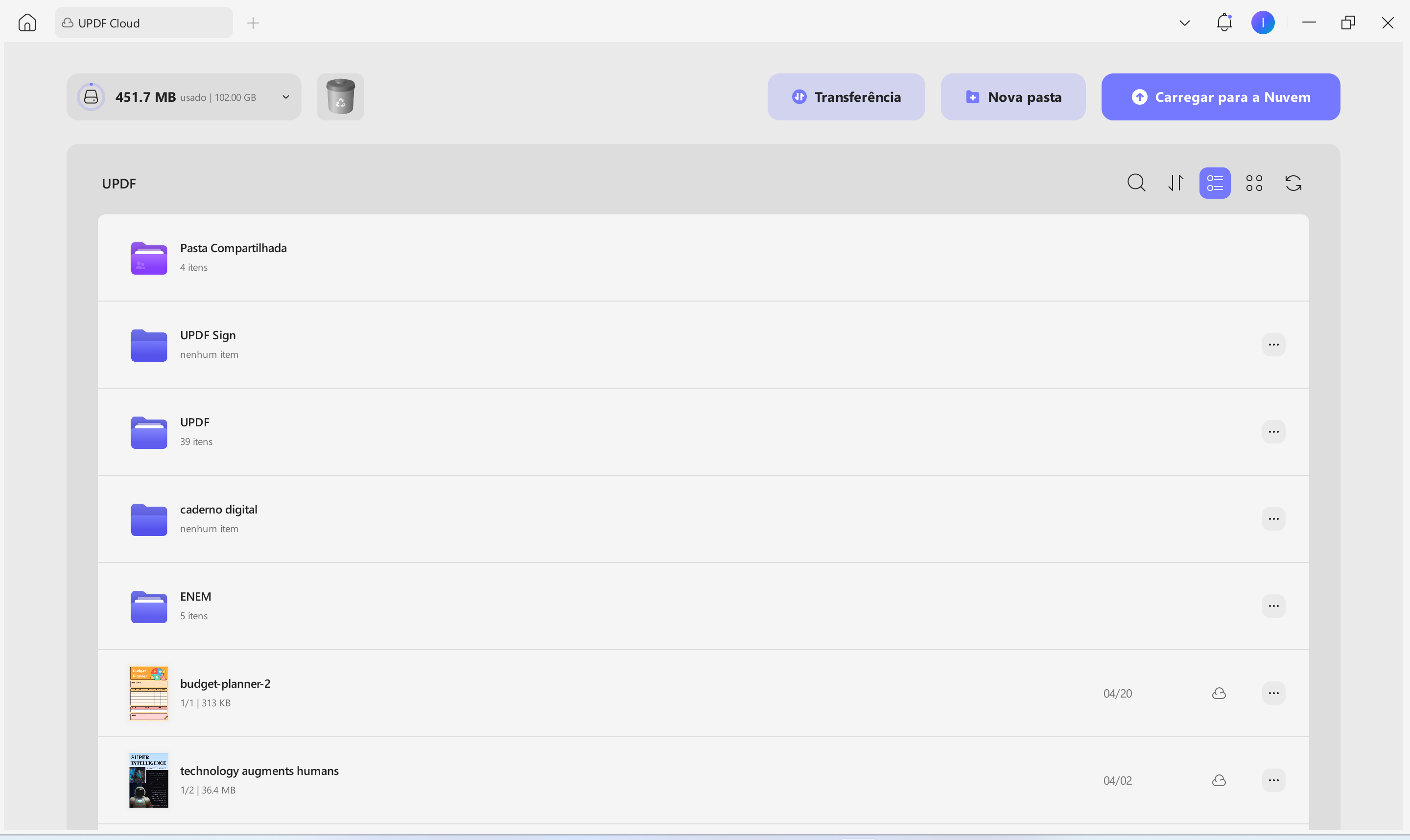
Task: Click the "1/2 | 36.4 MB" file details
Action: tap(208, 790)
